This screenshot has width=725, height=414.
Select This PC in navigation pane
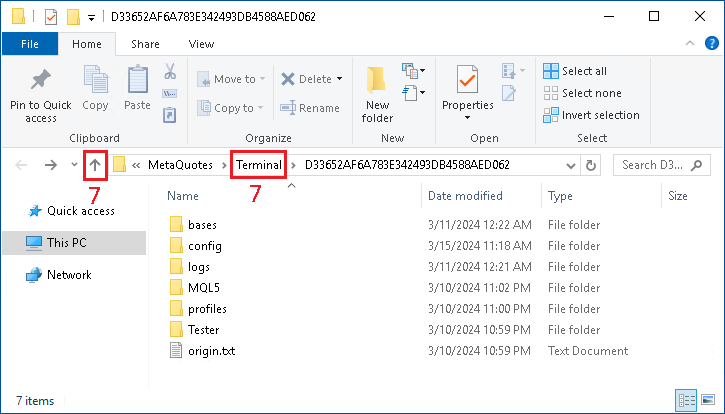click(74, 242)
